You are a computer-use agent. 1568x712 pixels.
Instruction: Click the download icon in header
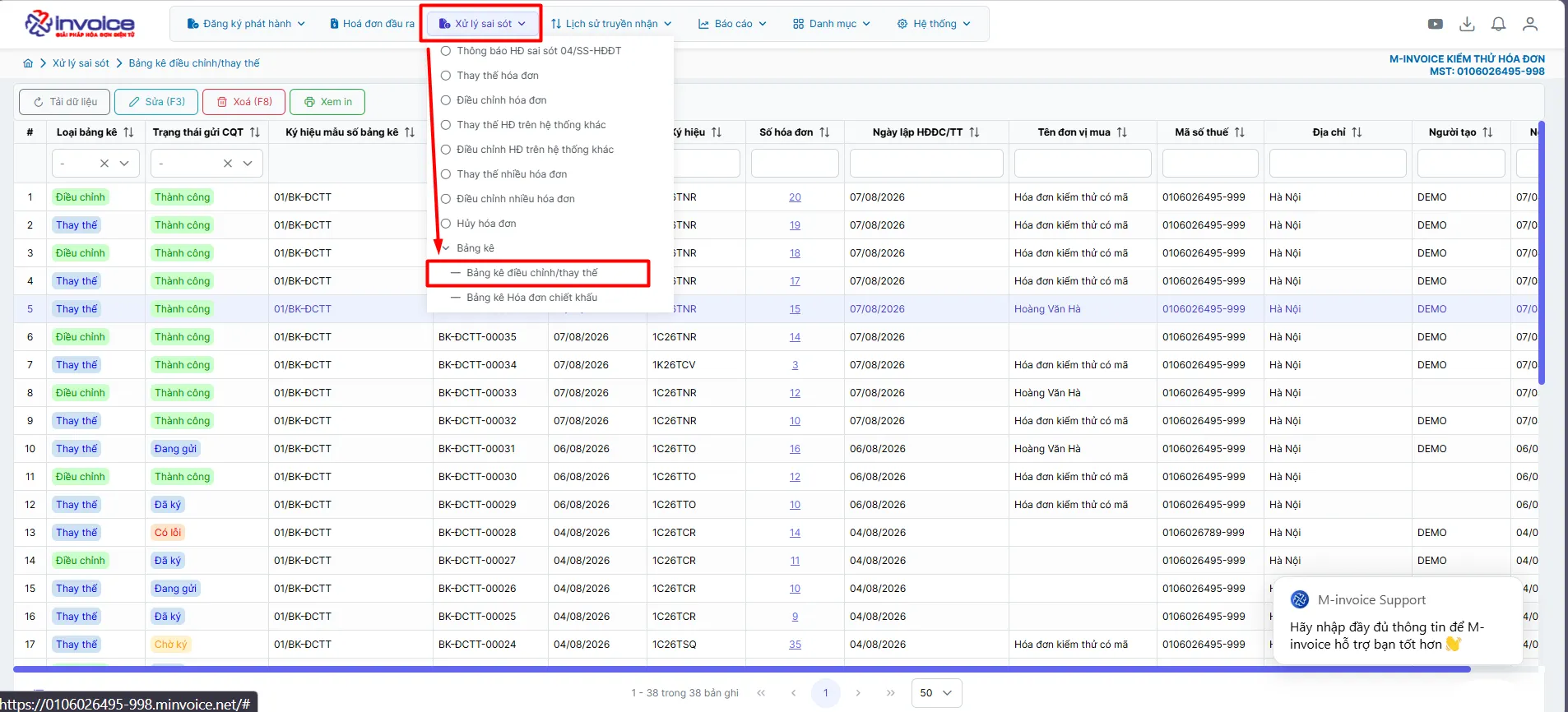pyautogui.click(x=1467, y=24)
